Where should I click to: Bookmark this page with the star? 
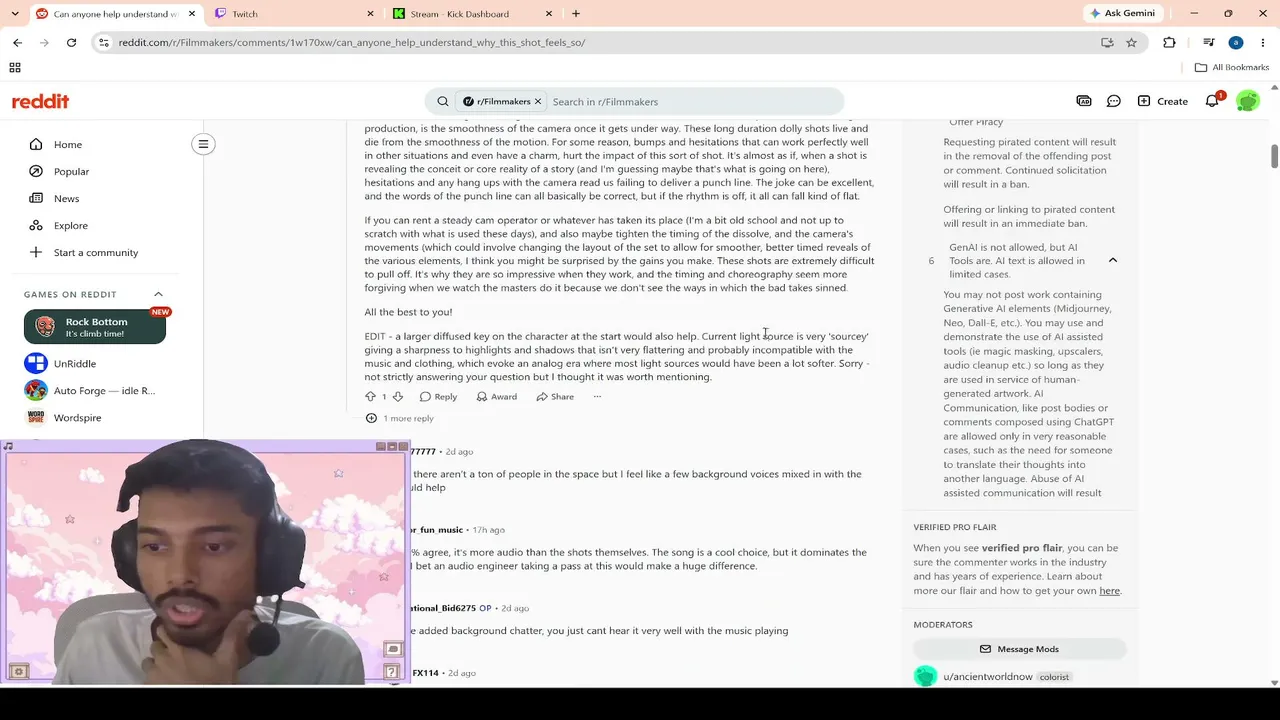[x=1131, y=42]
